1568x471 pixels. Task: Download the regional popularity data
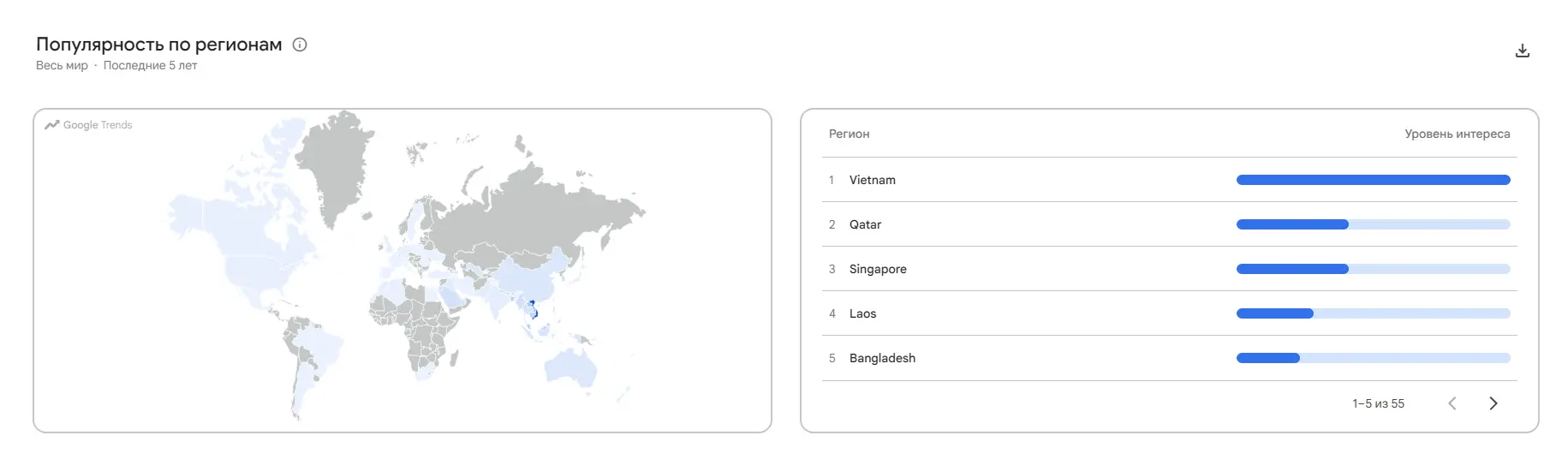[x=1522, y=51]
